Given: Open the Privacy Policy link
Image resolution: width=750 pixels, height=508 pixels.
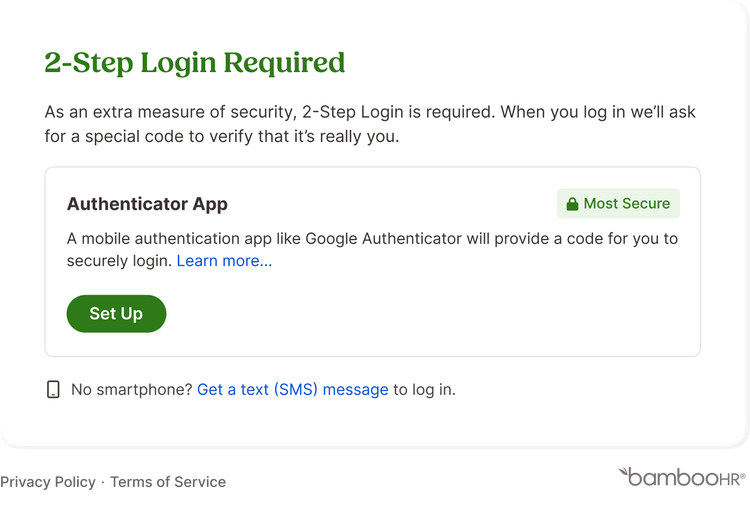Looking at the screenshot, I should pos(48,482).
